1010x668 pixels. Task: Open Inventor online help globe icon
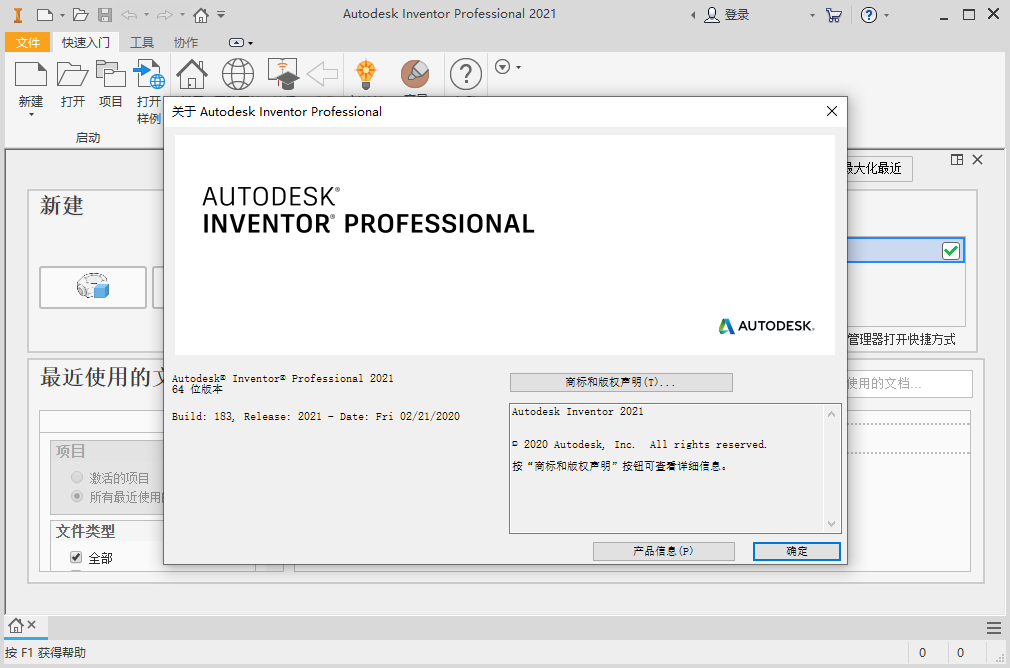click(x=237, y=73)
